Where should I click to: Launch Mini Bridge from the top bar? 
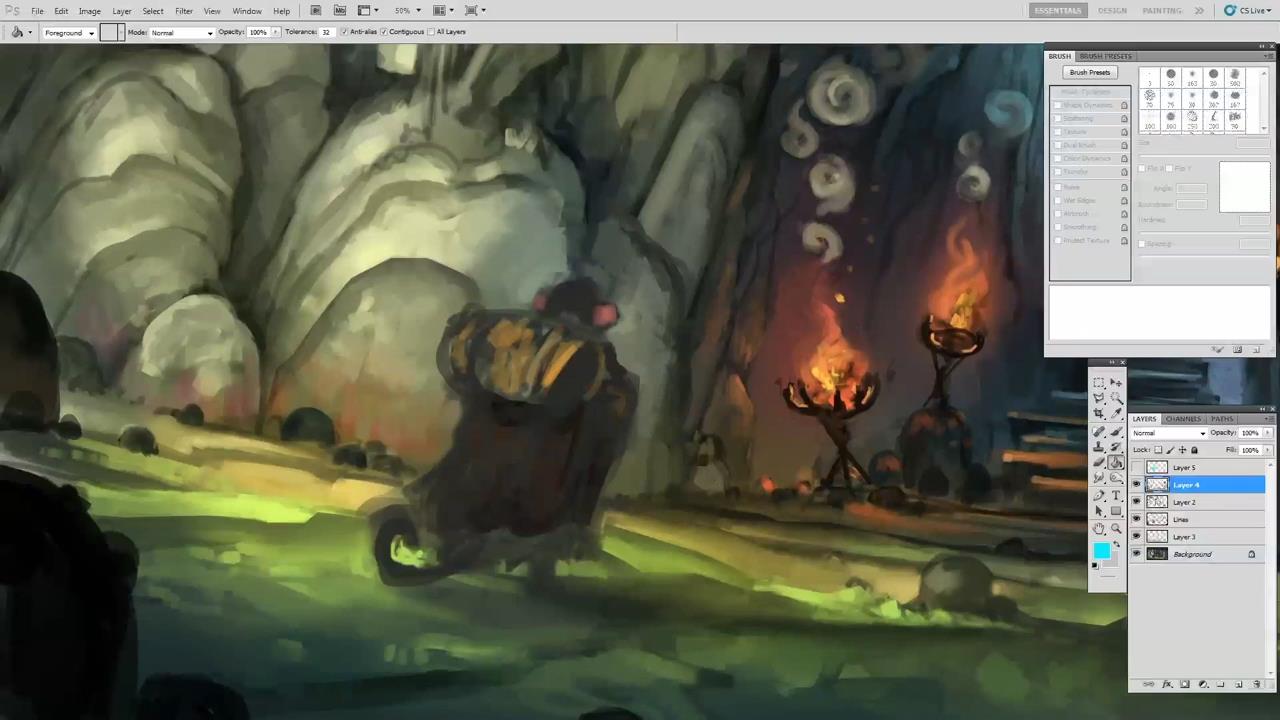340,10
